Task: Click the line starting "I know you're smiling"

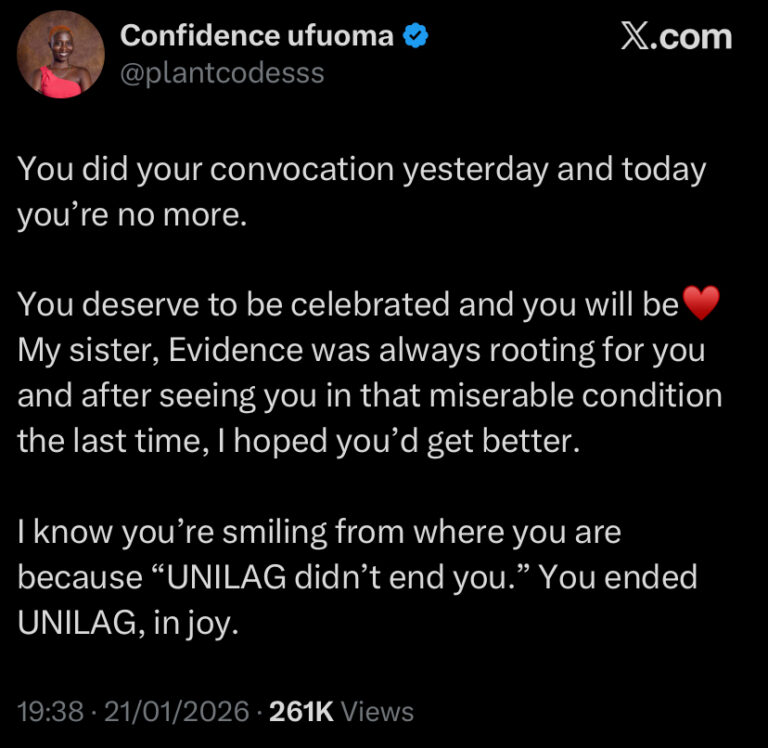Action: (x=319, y=532)
